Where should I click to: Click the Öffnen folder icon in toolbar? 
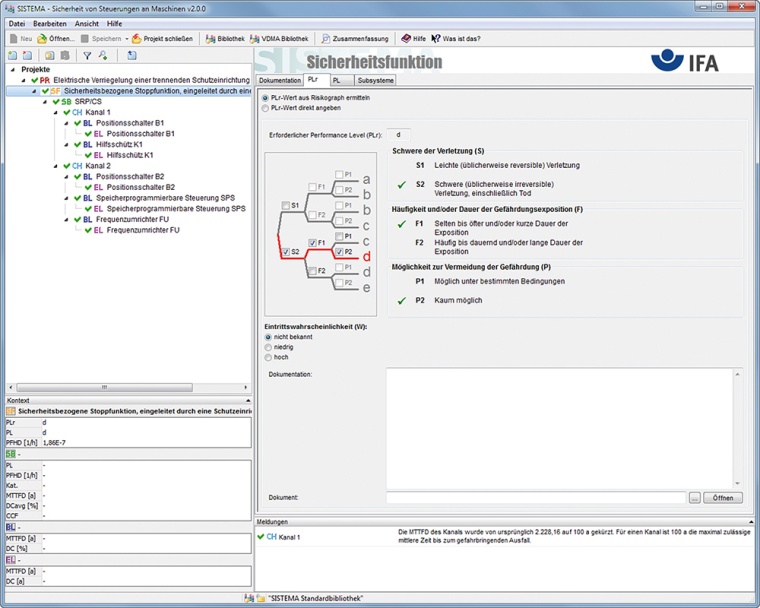[43, 38]
